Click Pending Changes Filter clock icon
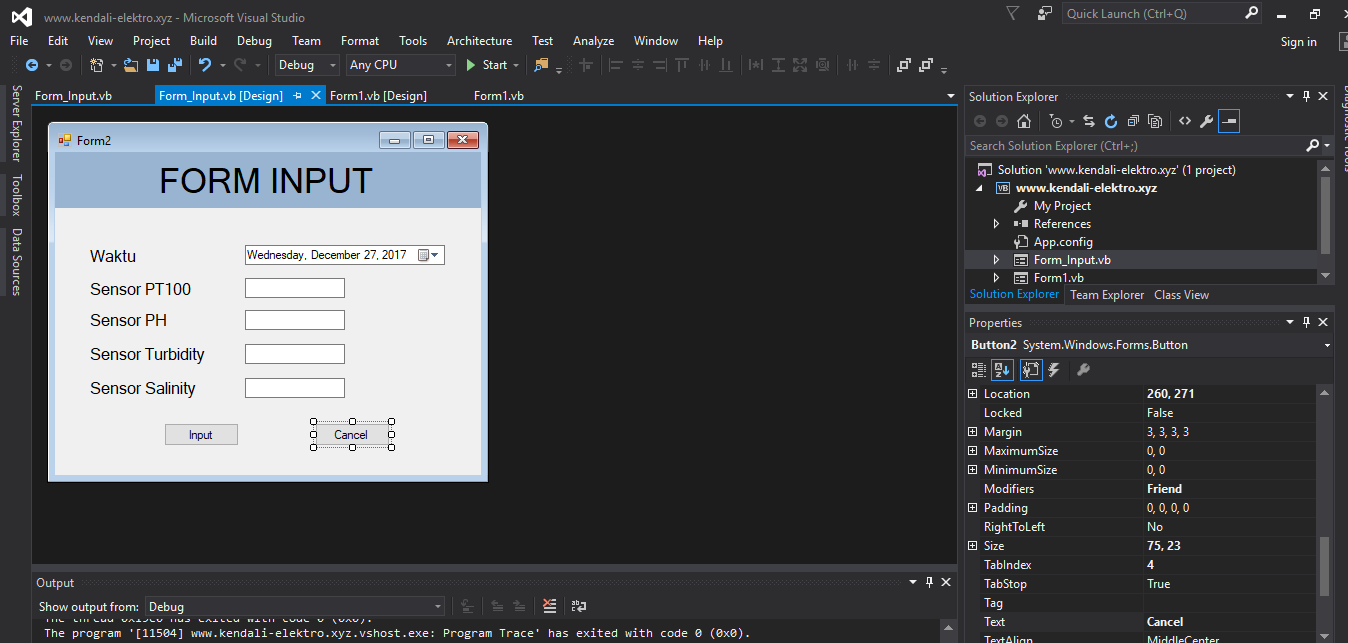The height and width of the screenshot is (643, 1348). 1056,121
